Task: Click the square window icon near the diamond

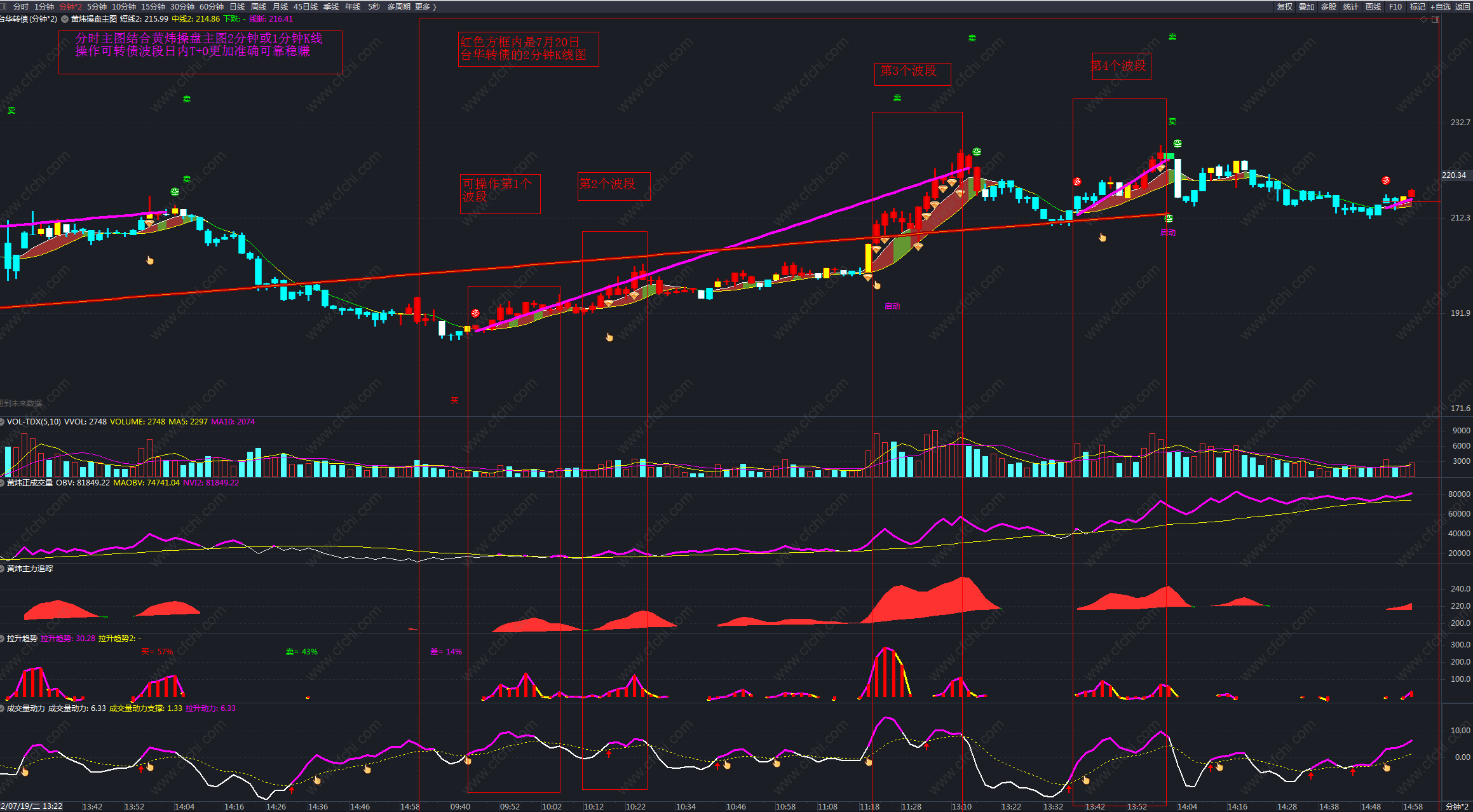Action: click(1434, 20)
